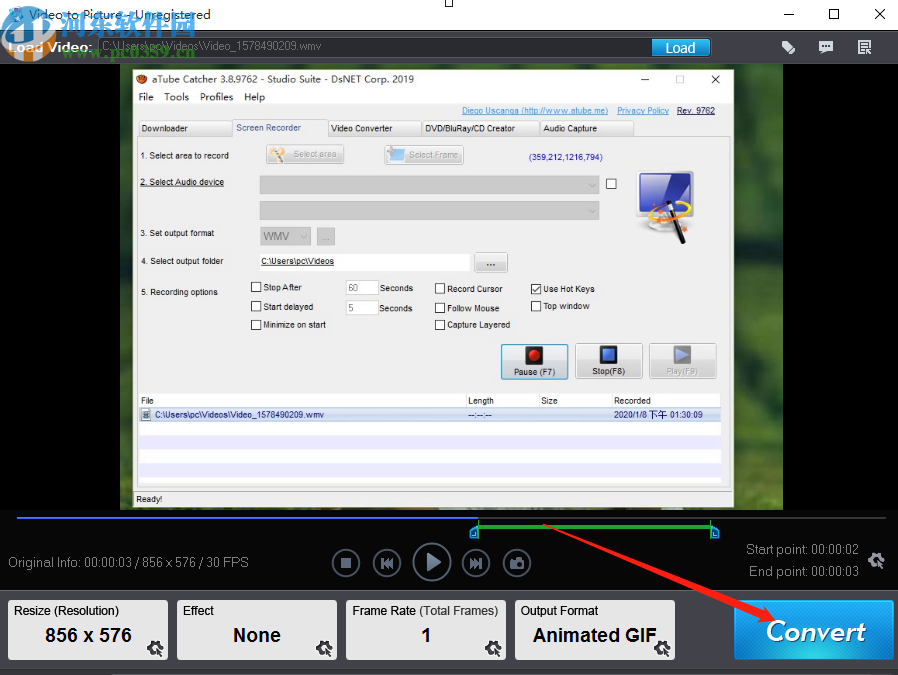Select the Video_1578490209.wmv file row
898x675 pixels.
pos(430,415)
